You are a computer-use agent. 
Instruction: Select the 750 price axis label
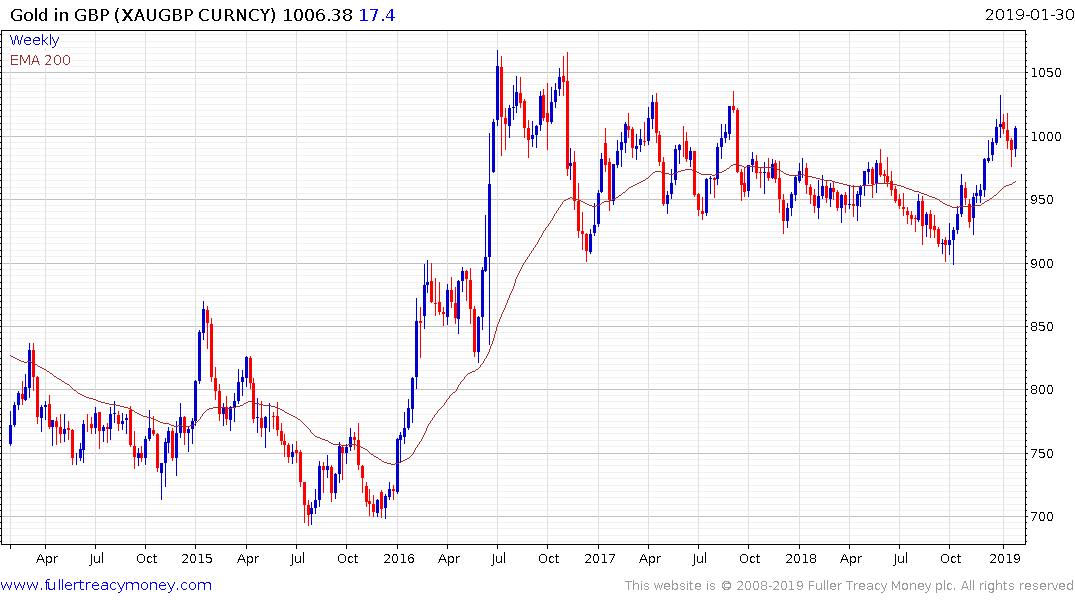pos(1043,453)
